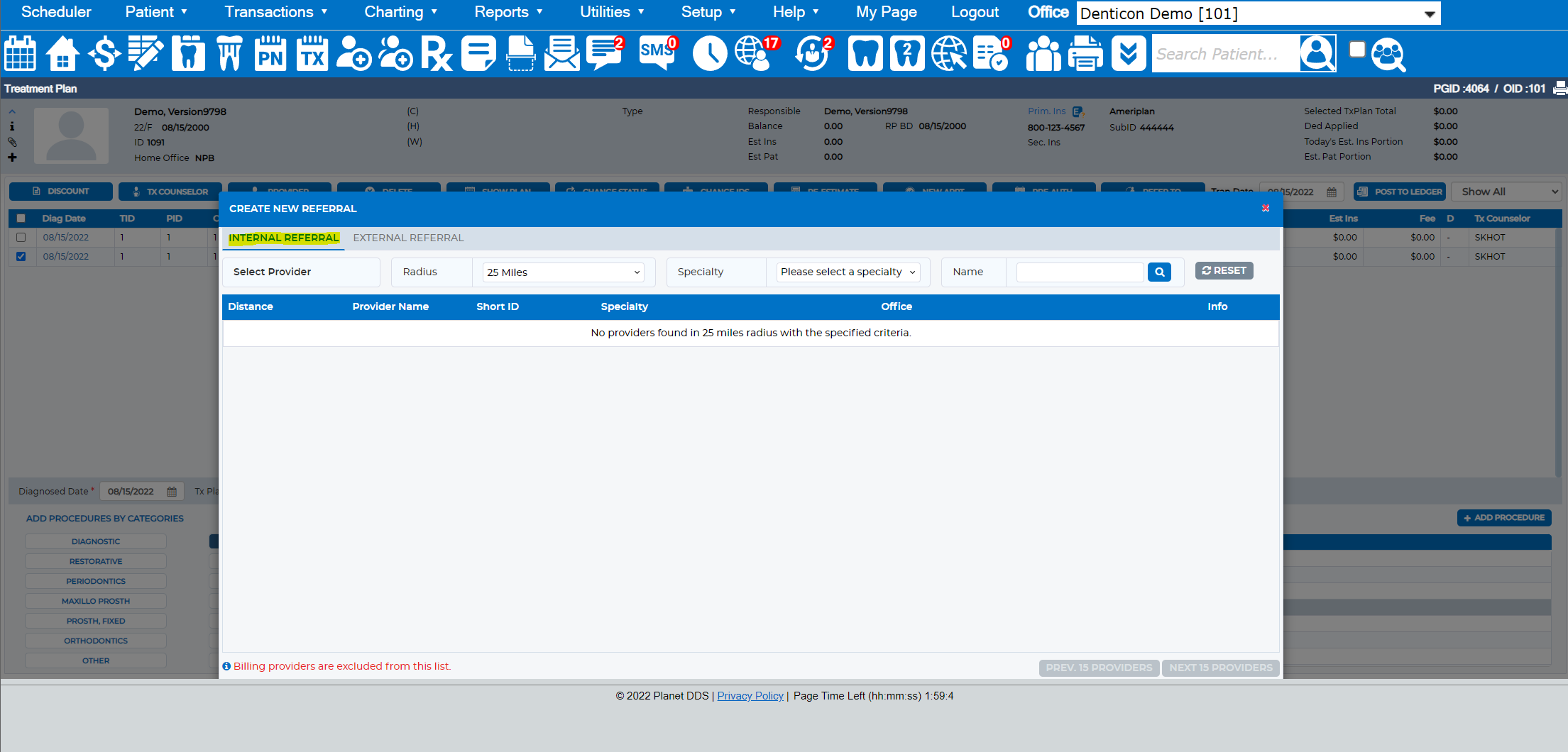Switch to the External Referral tab
Screen dimensions: 1568x752
408,238
